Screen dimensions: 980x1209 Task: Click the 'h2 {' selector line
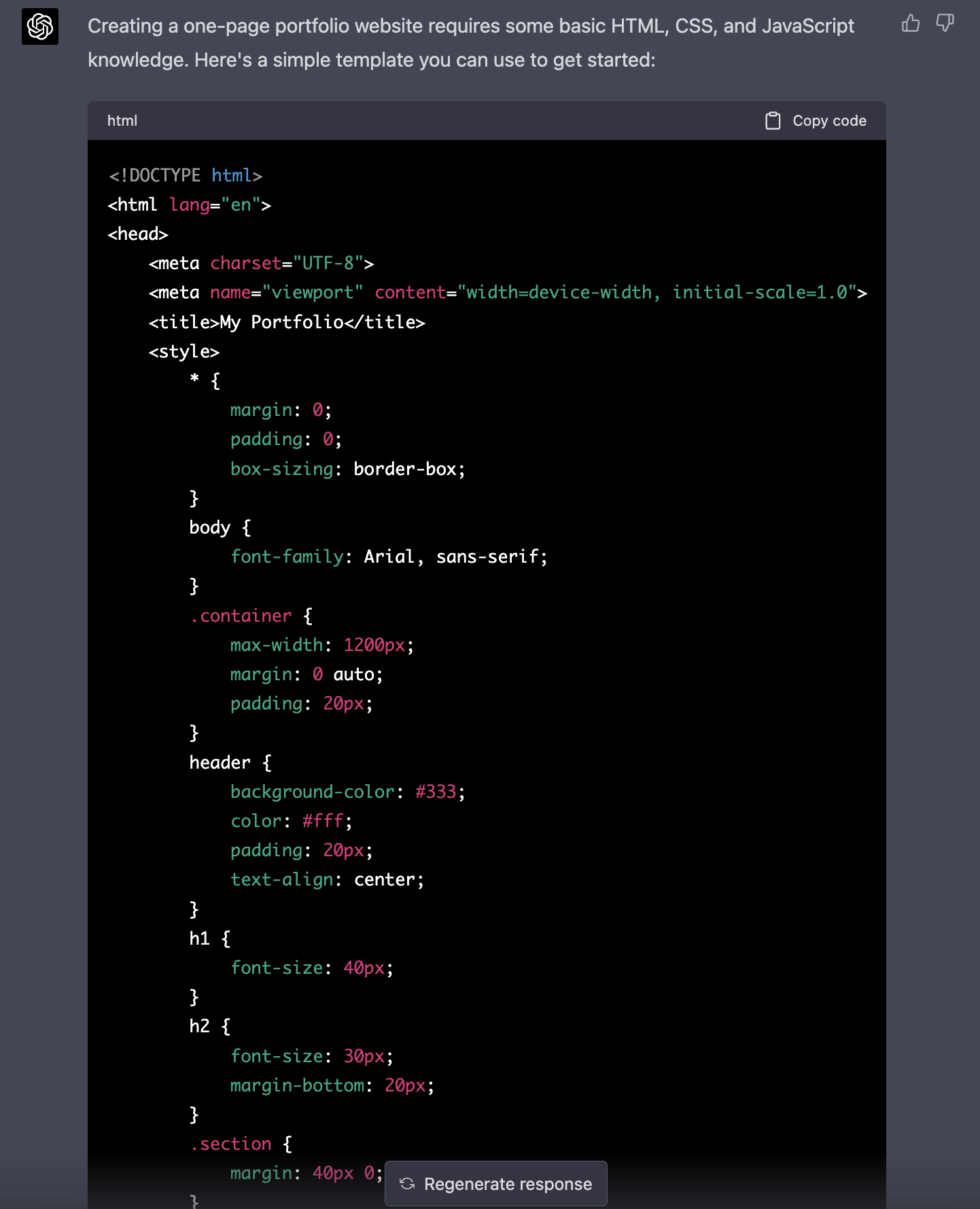tap(210, 1026)
